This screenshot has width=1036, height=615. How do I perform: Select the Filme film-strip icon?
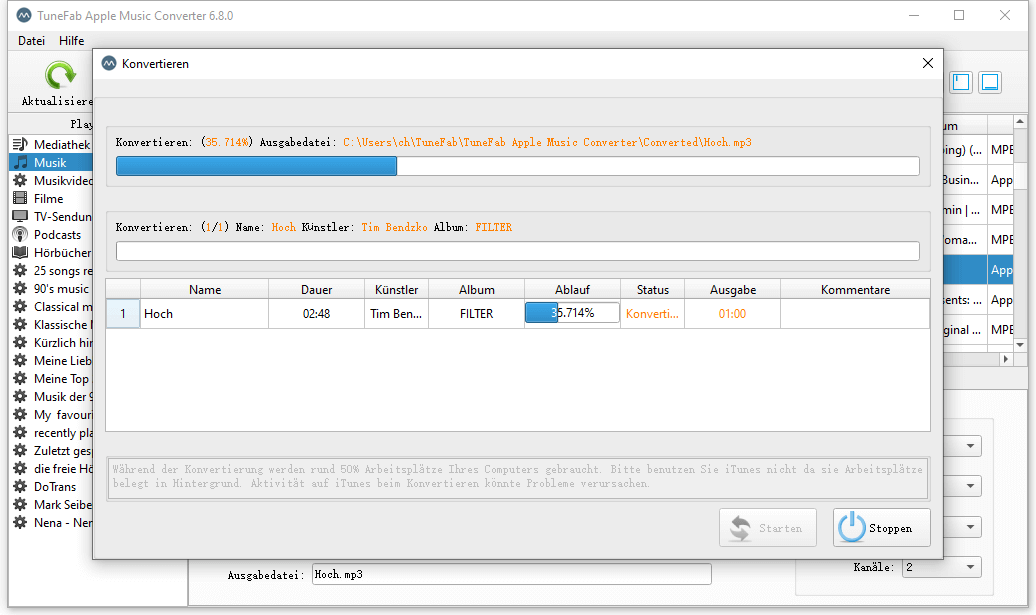point(20,198)
